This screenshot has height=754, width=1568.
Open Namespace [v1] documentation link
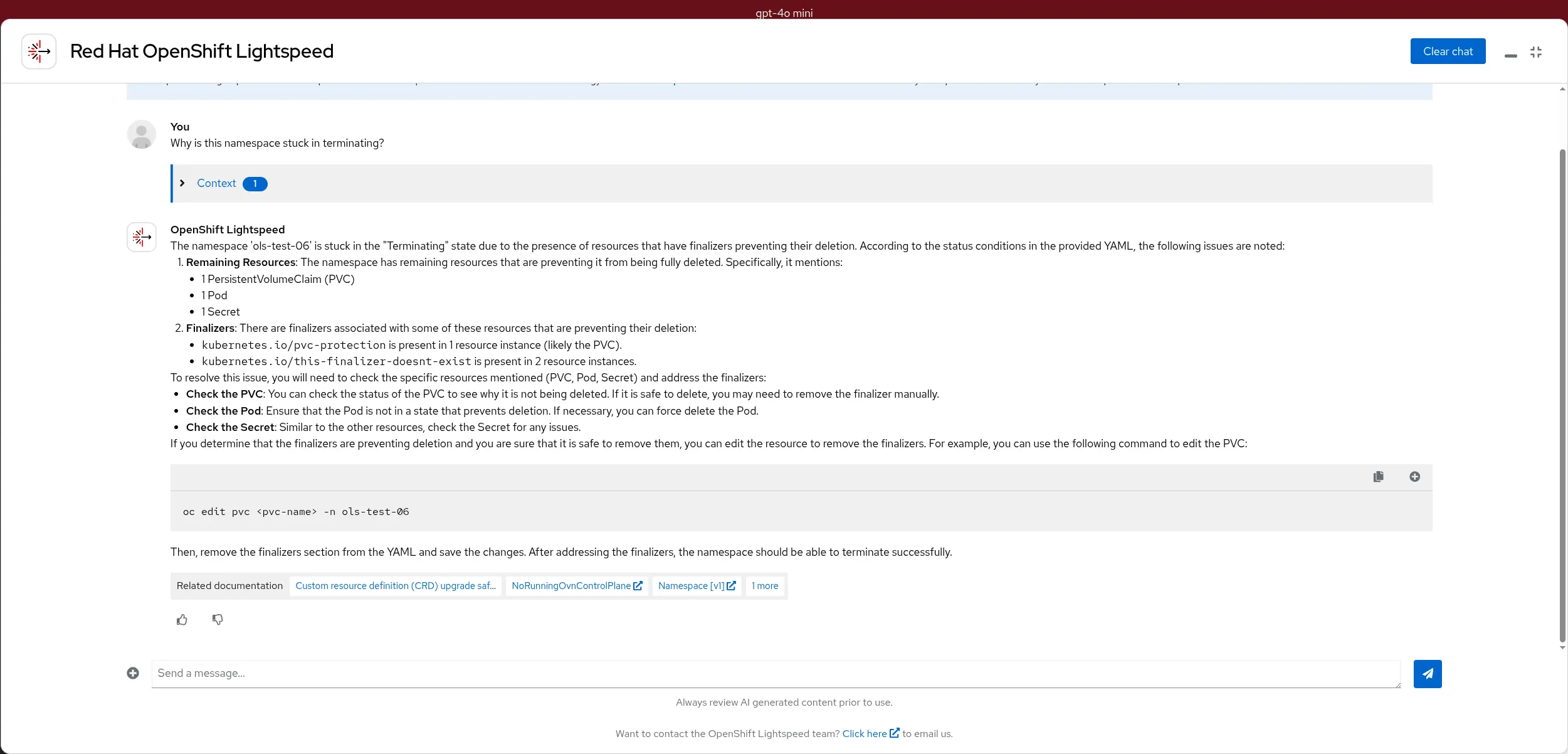pos(697,586)
